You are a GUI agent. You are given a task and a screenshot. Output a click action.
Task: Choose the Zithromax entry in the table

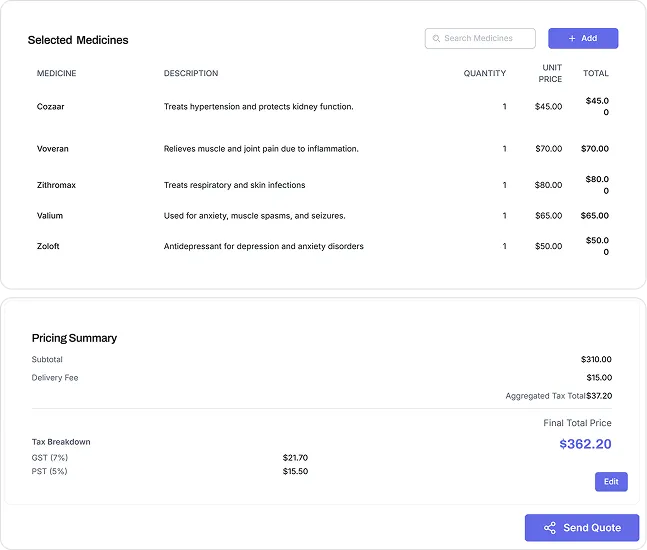[57, 185]
